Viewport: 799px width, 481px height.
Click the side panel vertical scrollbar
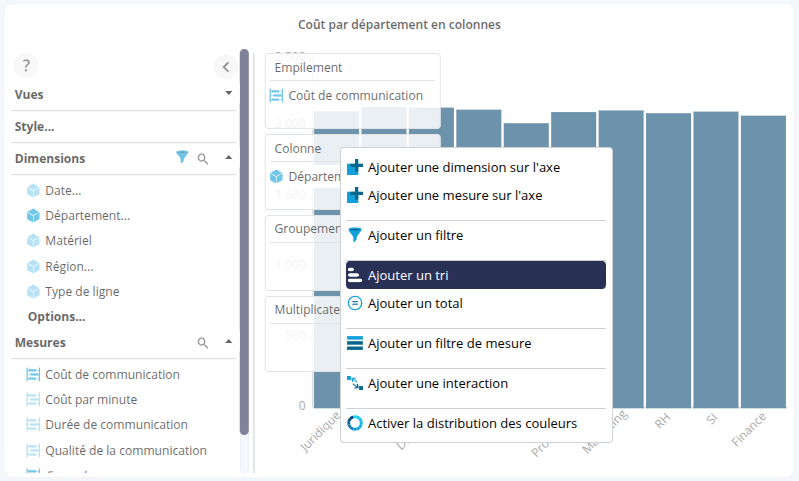point(244,240)
